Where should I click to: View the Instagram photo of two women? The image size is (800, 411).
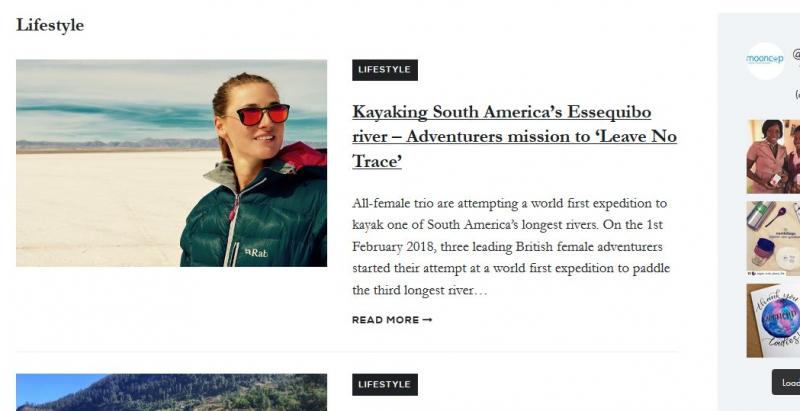(773, 157)
